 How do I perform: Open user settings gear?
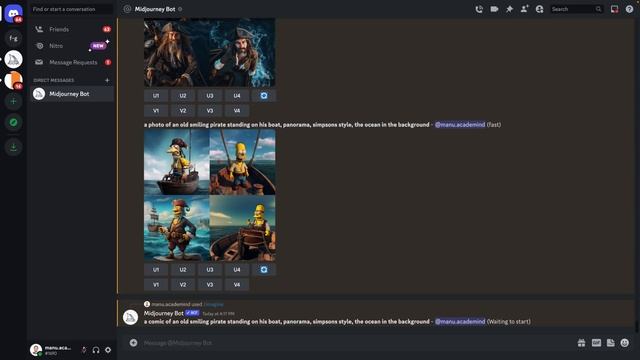click(x=108, y=350)
